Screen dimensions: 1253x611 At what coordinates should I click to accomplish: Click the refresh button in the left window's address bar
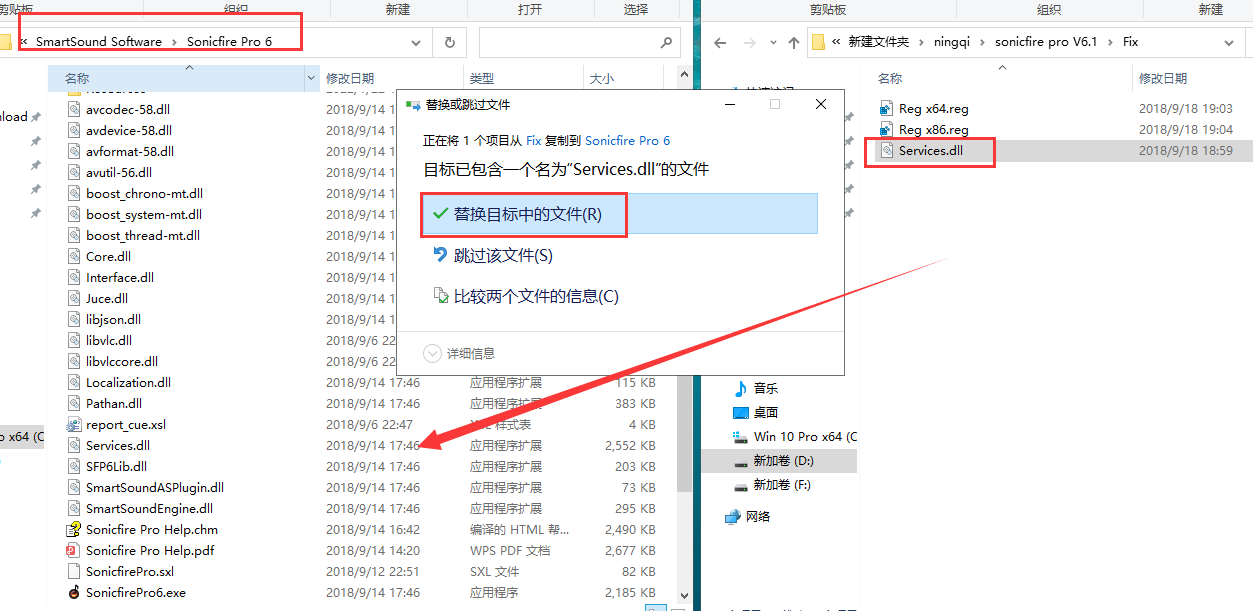450,42
